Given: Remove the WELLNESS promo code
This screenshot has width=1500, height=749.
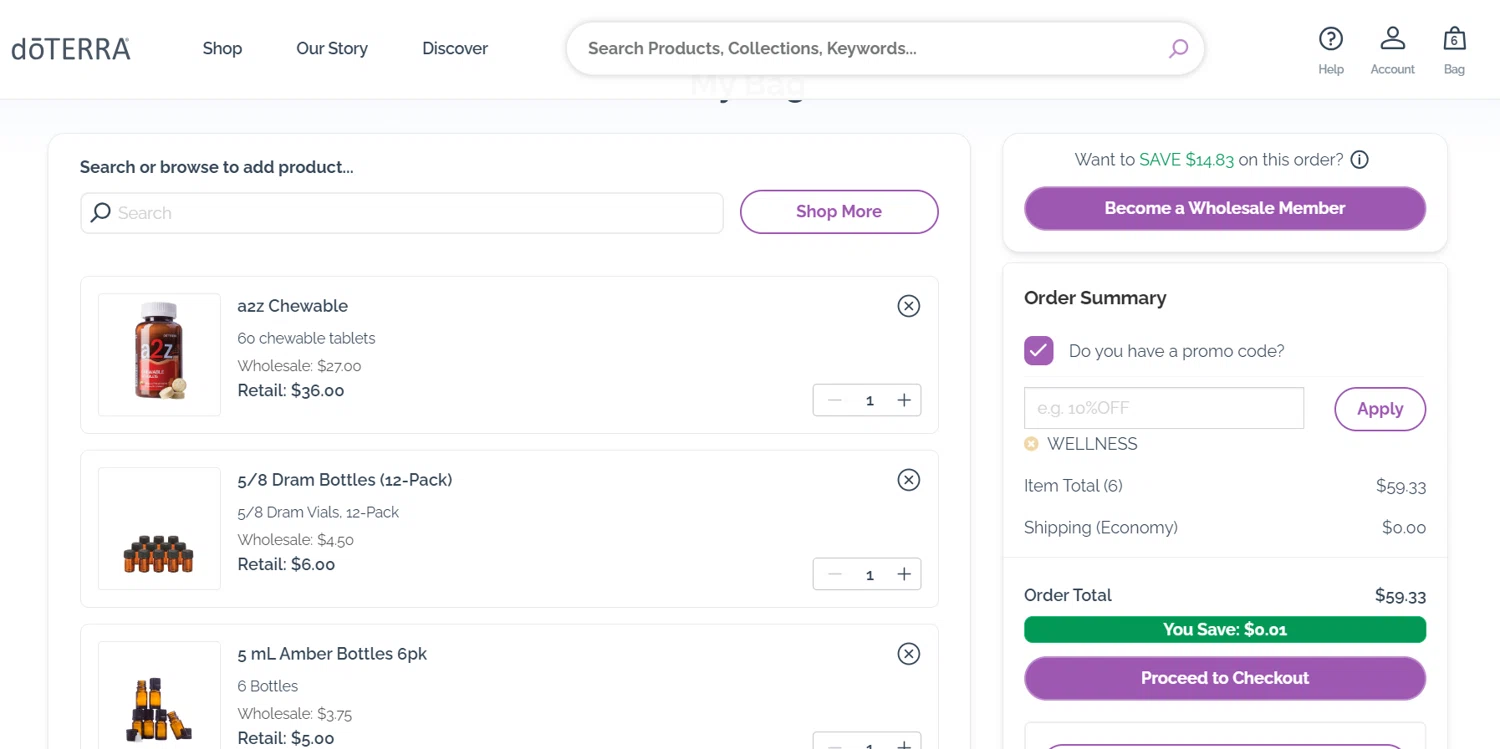Looking at the screenshot, I should click(x=1031, y=444).
